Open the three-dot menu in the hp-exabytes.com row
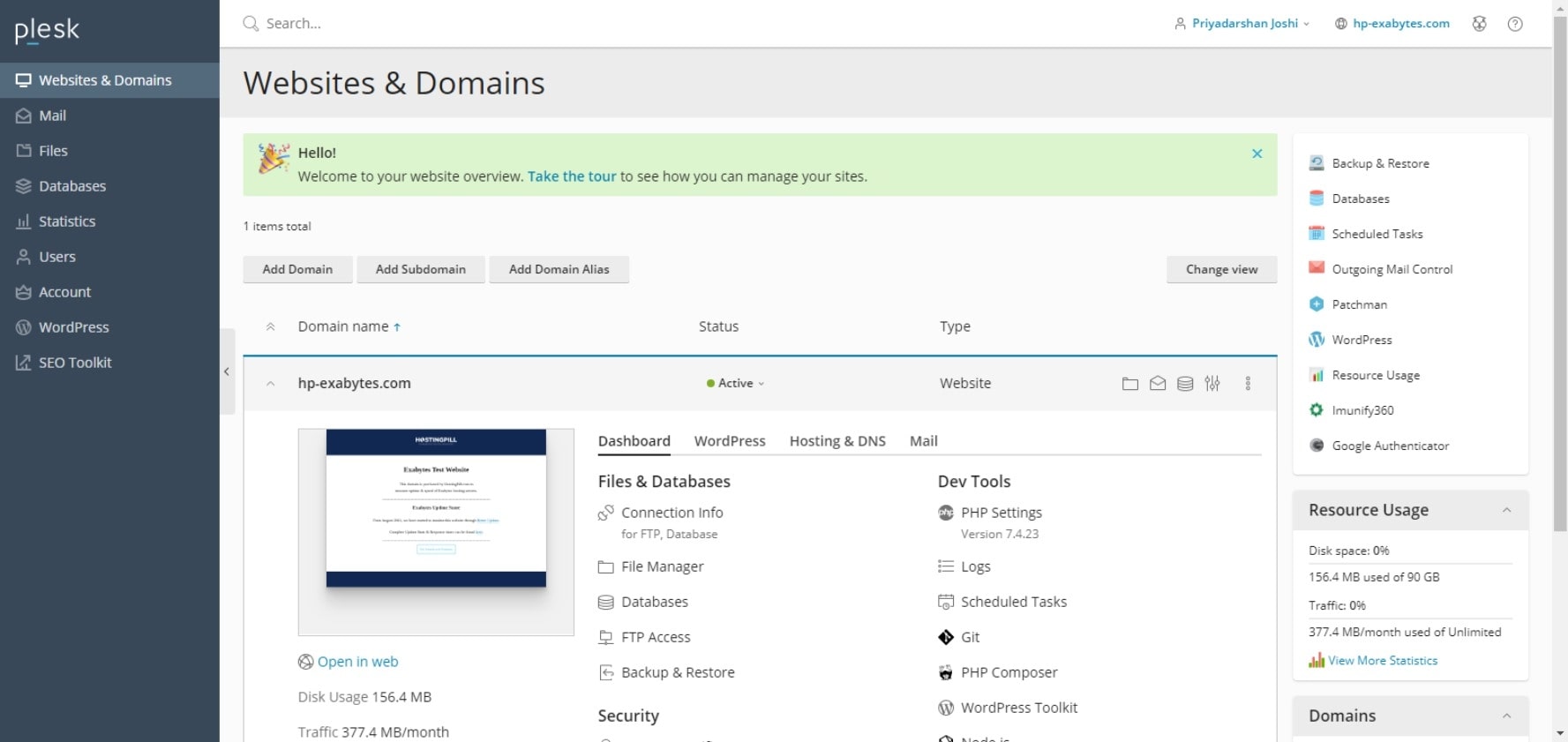Viewport: 1568px width, 742px height. click(x=1248, y=384)
